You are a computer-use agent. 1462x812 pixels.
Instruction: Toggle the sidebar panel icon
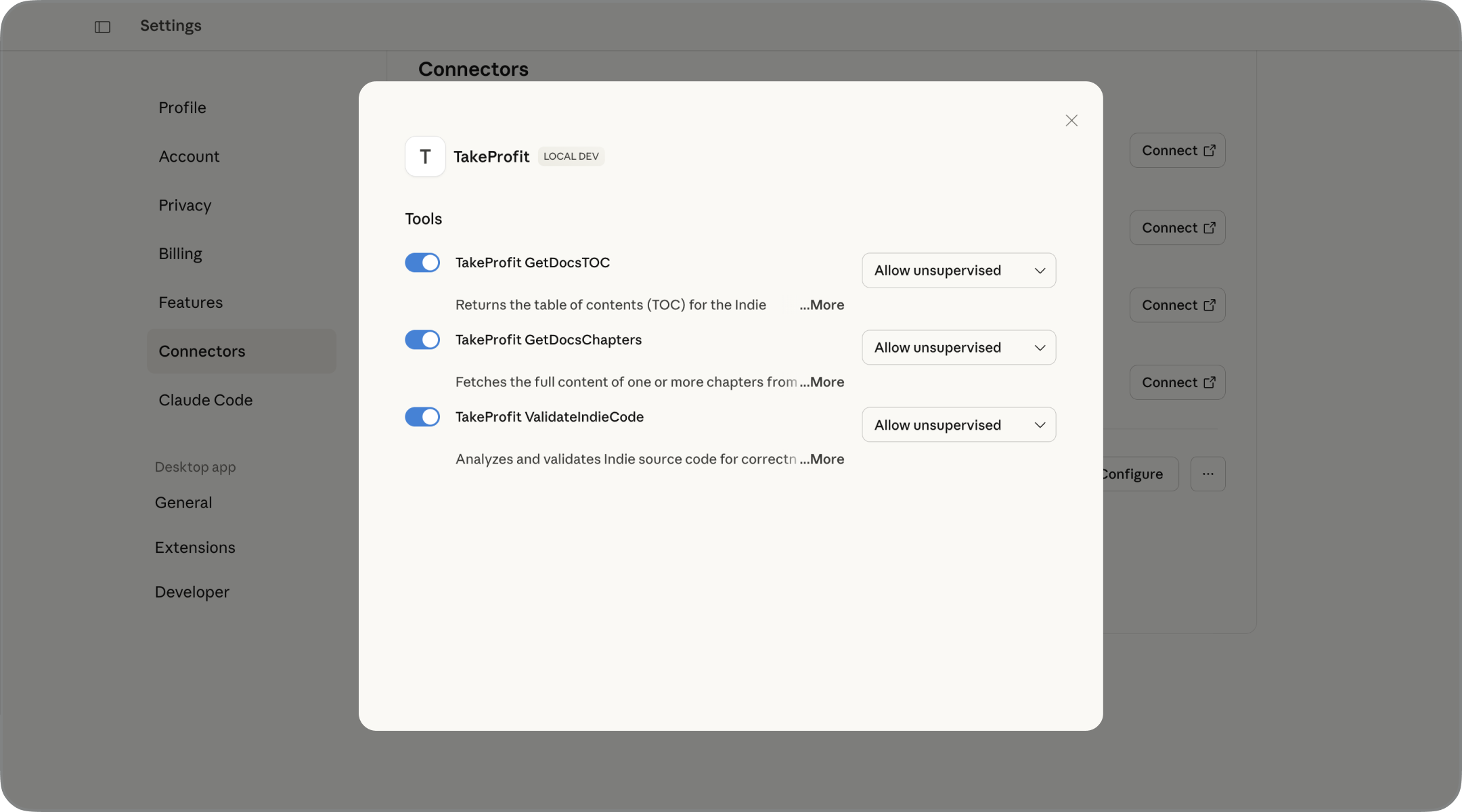(x=102, y=27)
